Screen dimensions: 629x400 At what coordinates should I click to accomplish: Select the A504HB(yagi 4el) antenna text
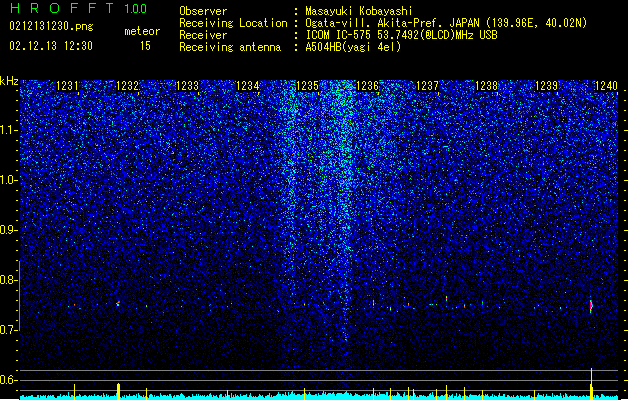[353, 47]
